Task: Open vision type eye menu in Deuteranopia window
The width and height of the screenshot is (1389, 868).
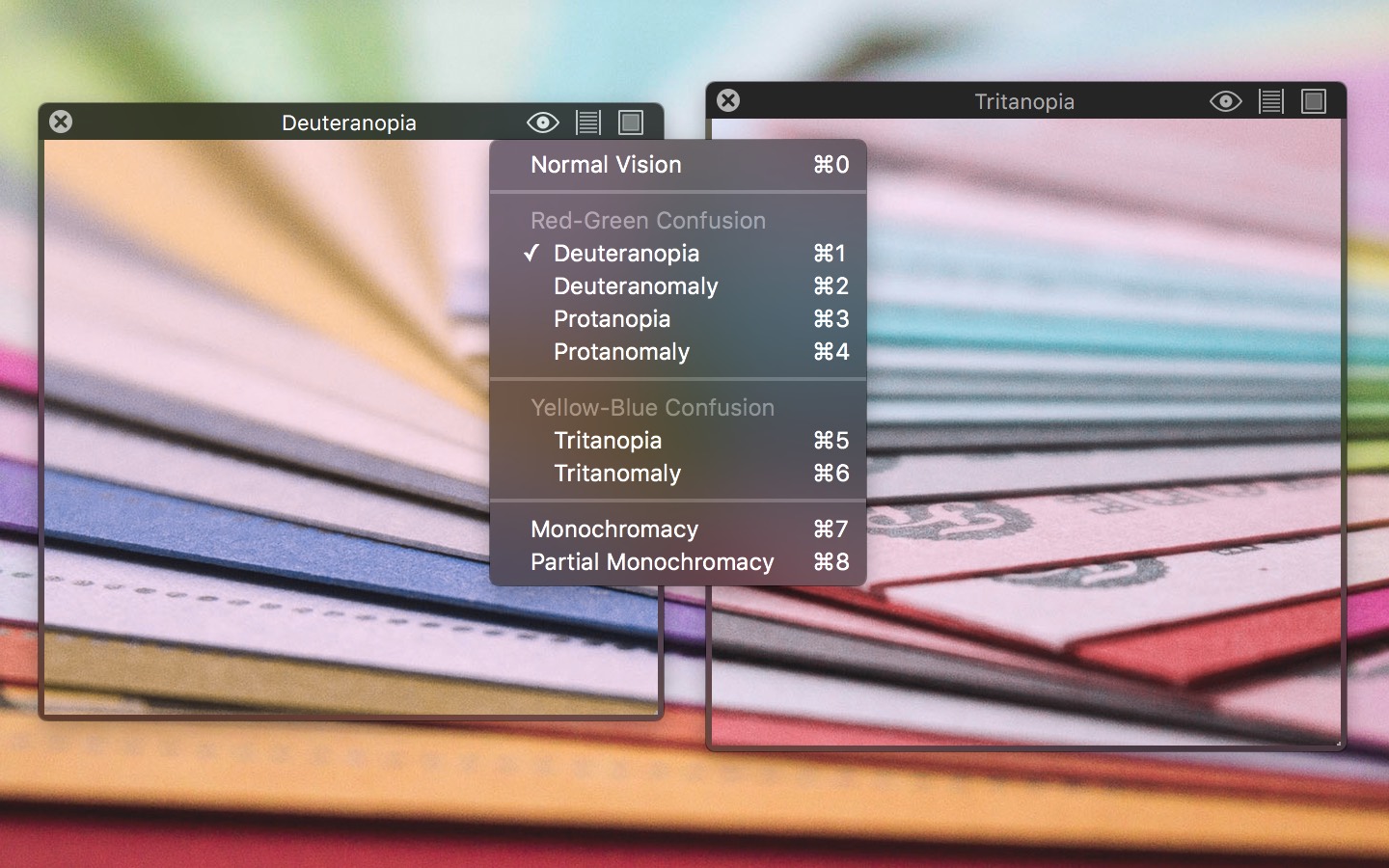Action: (x=542, y=122)
